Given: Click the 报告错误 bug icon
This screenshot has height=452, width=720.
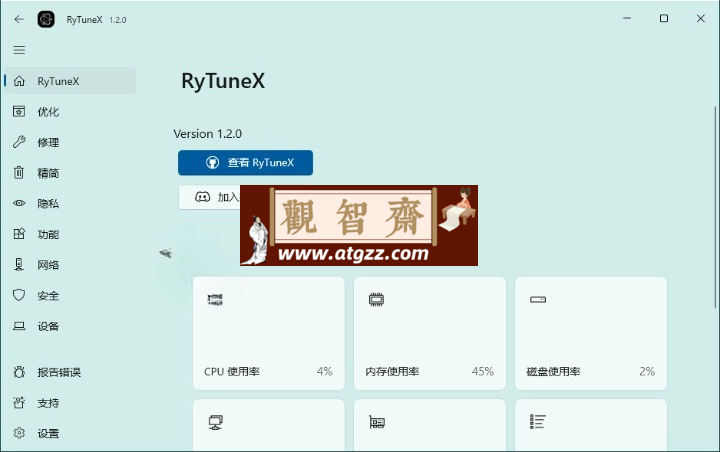Looking at the screenshot, I should click(19, 372).
